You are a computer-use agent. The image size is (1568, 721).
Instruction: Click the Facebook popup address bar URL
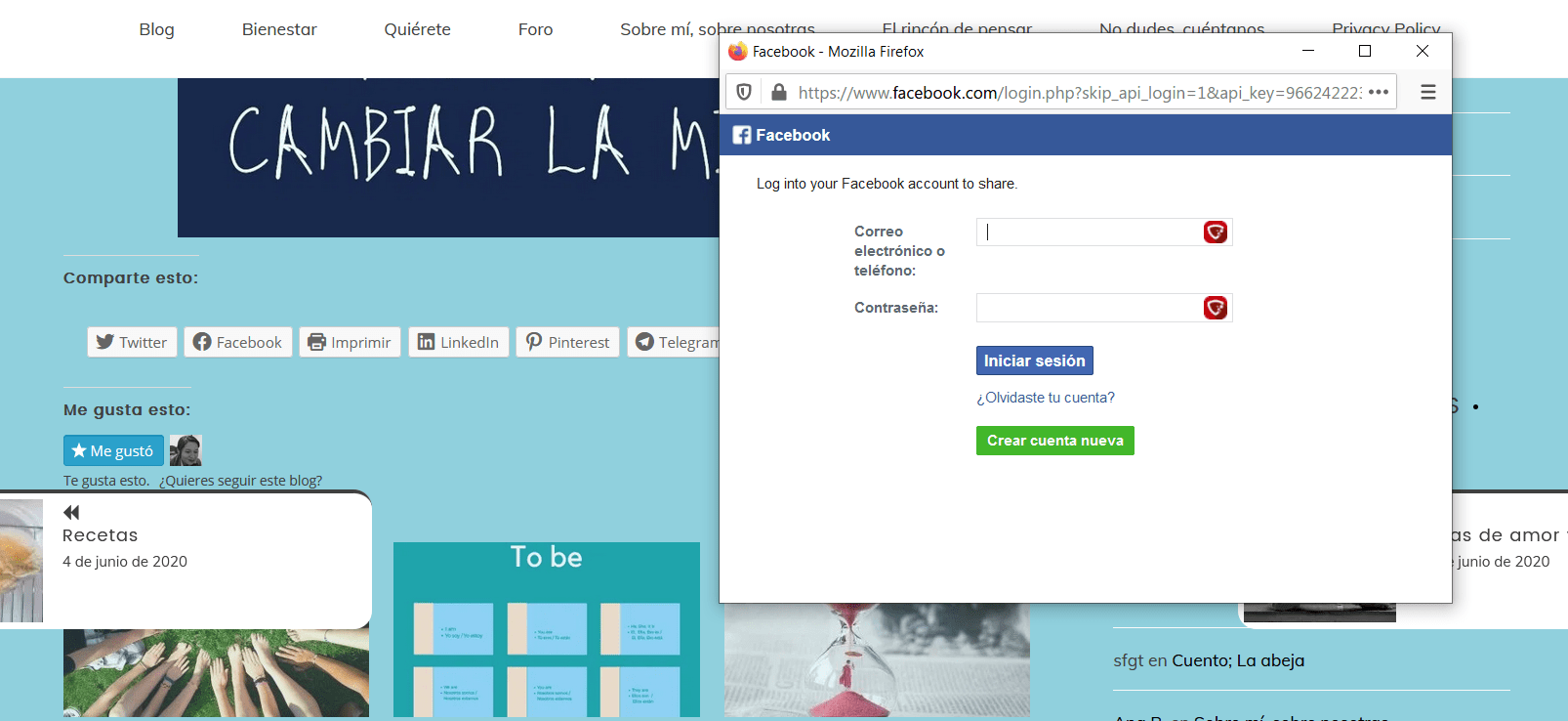[1079, 93]
